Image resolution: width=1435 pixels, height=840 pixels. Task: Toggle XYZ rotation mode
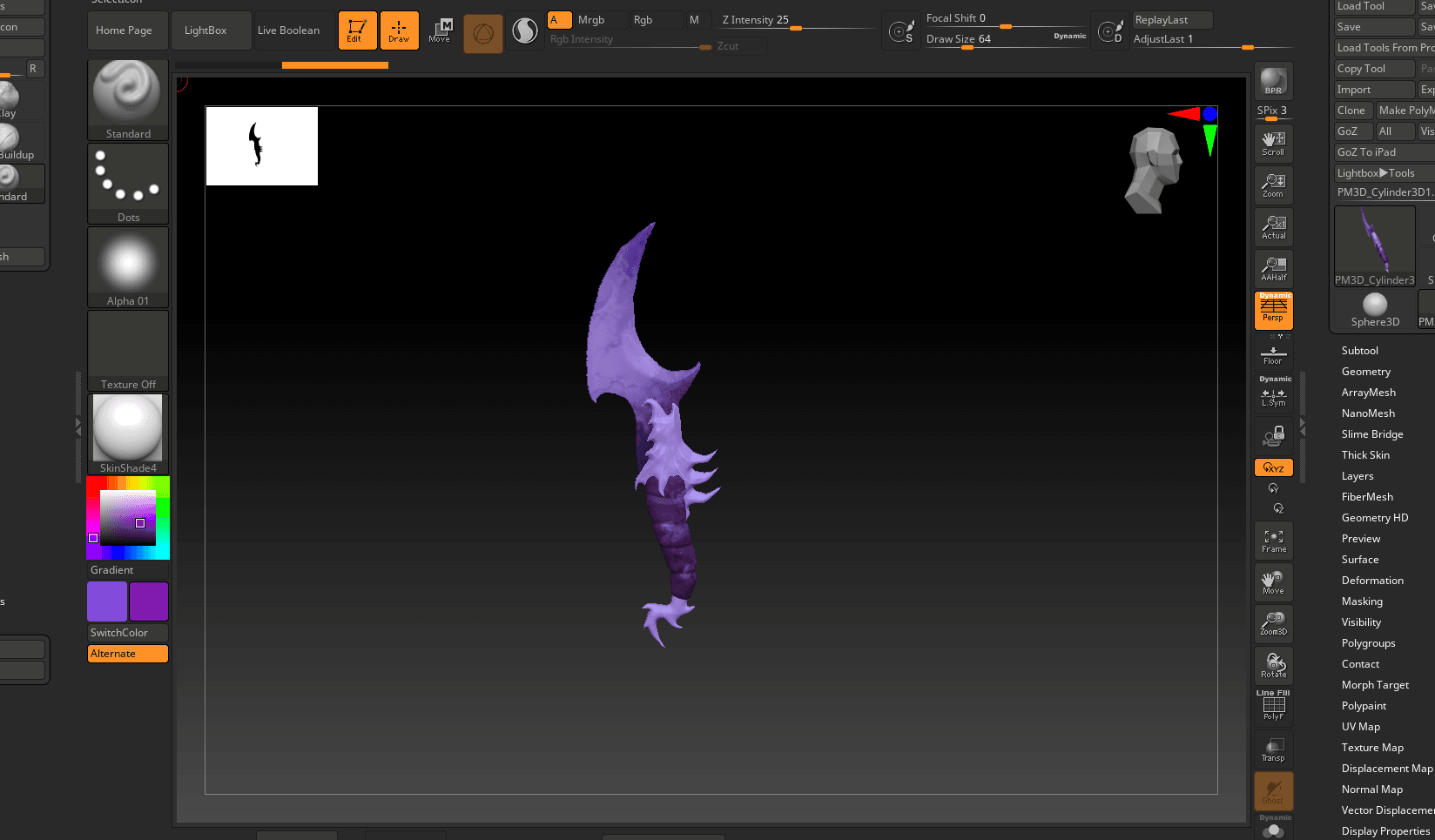(x=1273, y=467)
